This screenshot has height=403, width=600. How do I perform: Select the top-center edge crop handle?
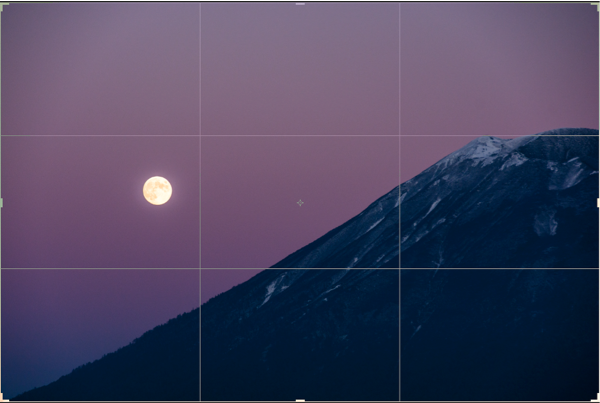[x=300, y=4]
